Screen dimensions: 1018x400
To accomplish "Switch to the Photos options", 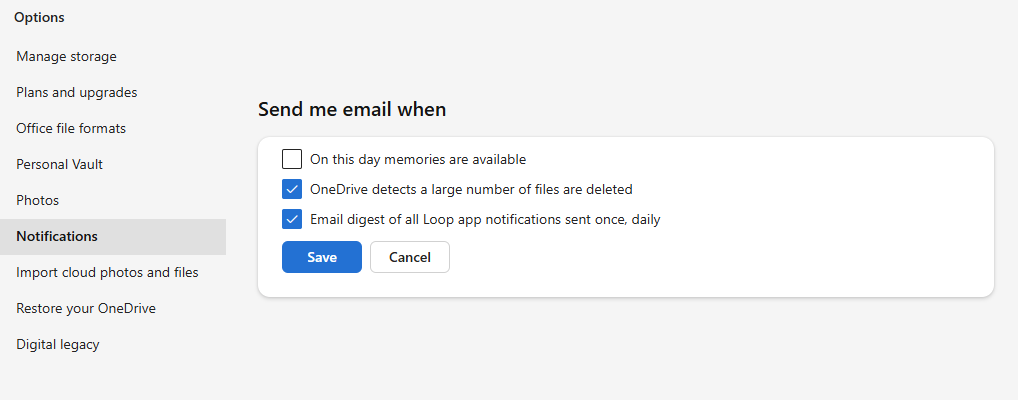I will click(x=37, y=200).
